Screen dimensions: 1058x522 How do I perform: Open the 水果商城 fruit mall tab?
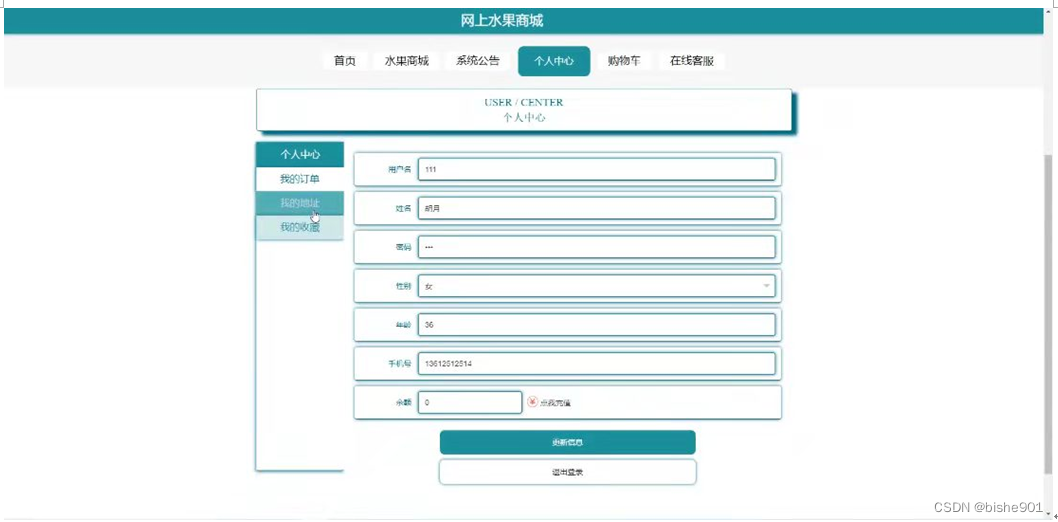[x=407, y=61]
